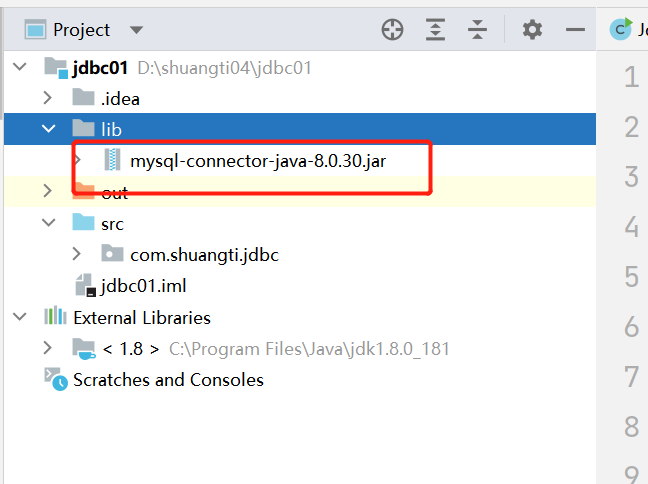The image size is (648, 484).
Task: Click line number 3 in gutter
Action: pos(630,176)
